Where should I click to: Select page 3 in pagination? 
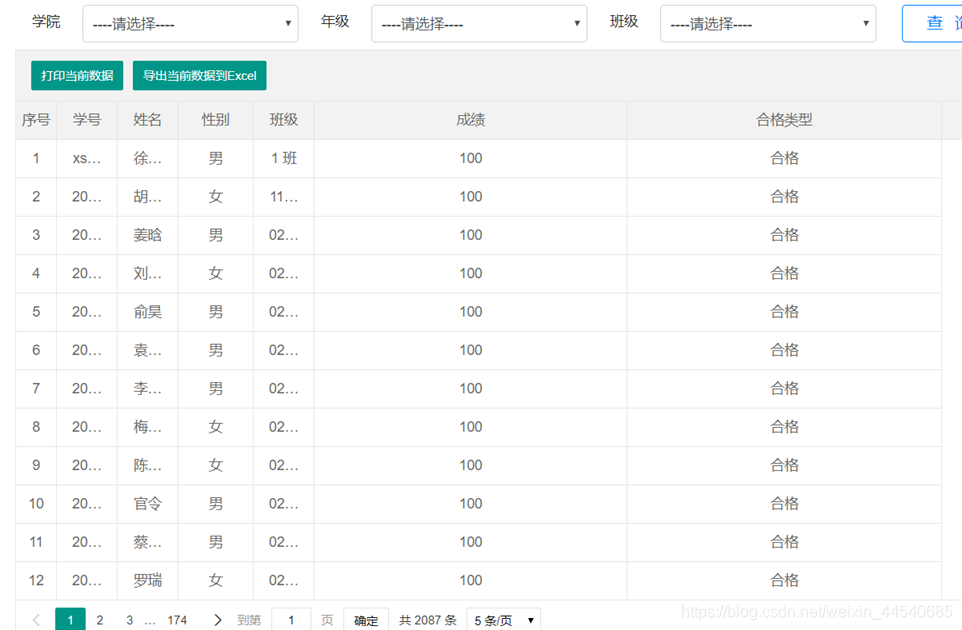pyautogui.click(x=129, y=620)
